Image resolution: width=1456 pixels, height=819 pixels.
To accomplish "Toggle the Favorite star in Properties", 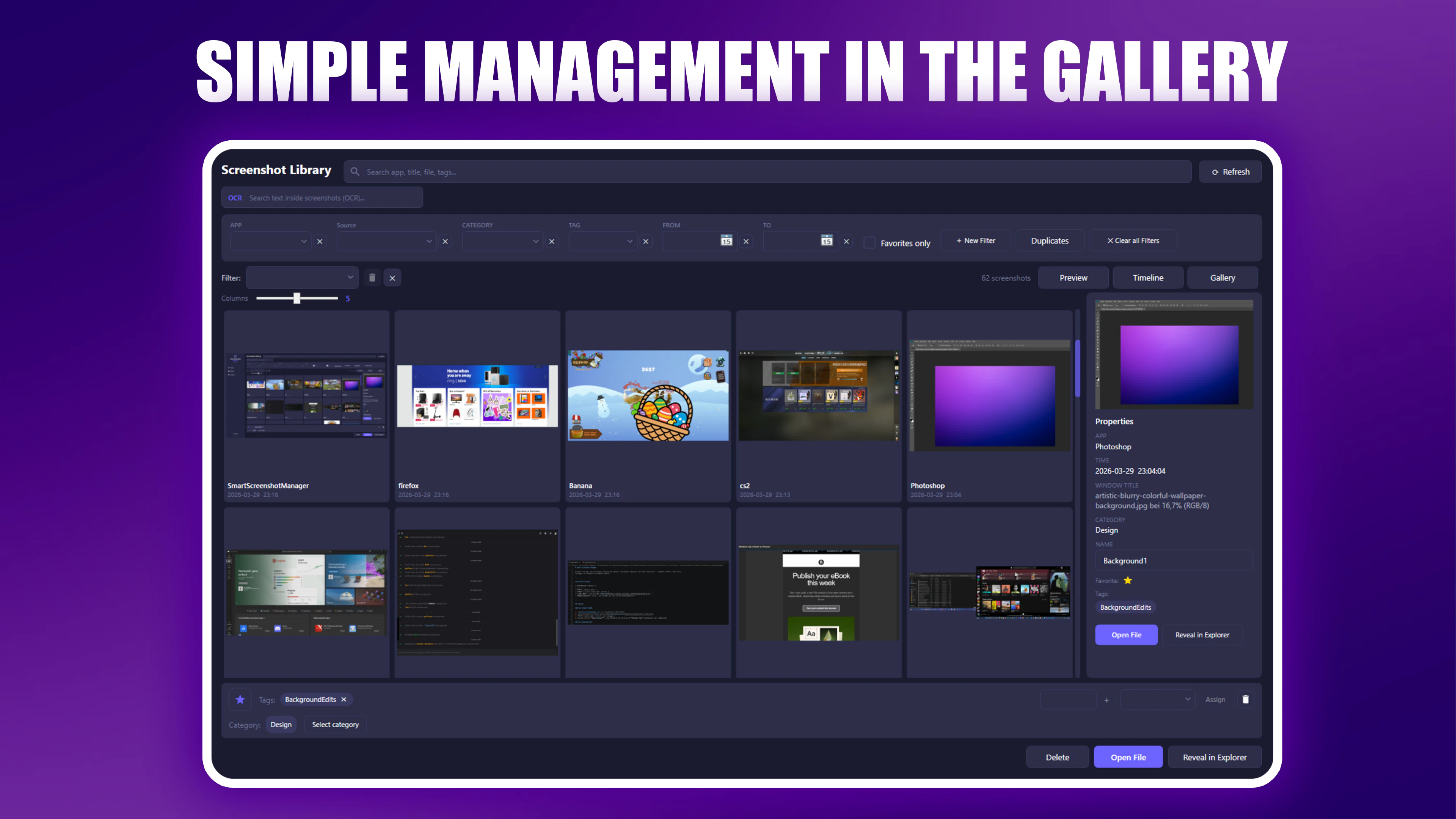I will click(x=1128, y=581).
